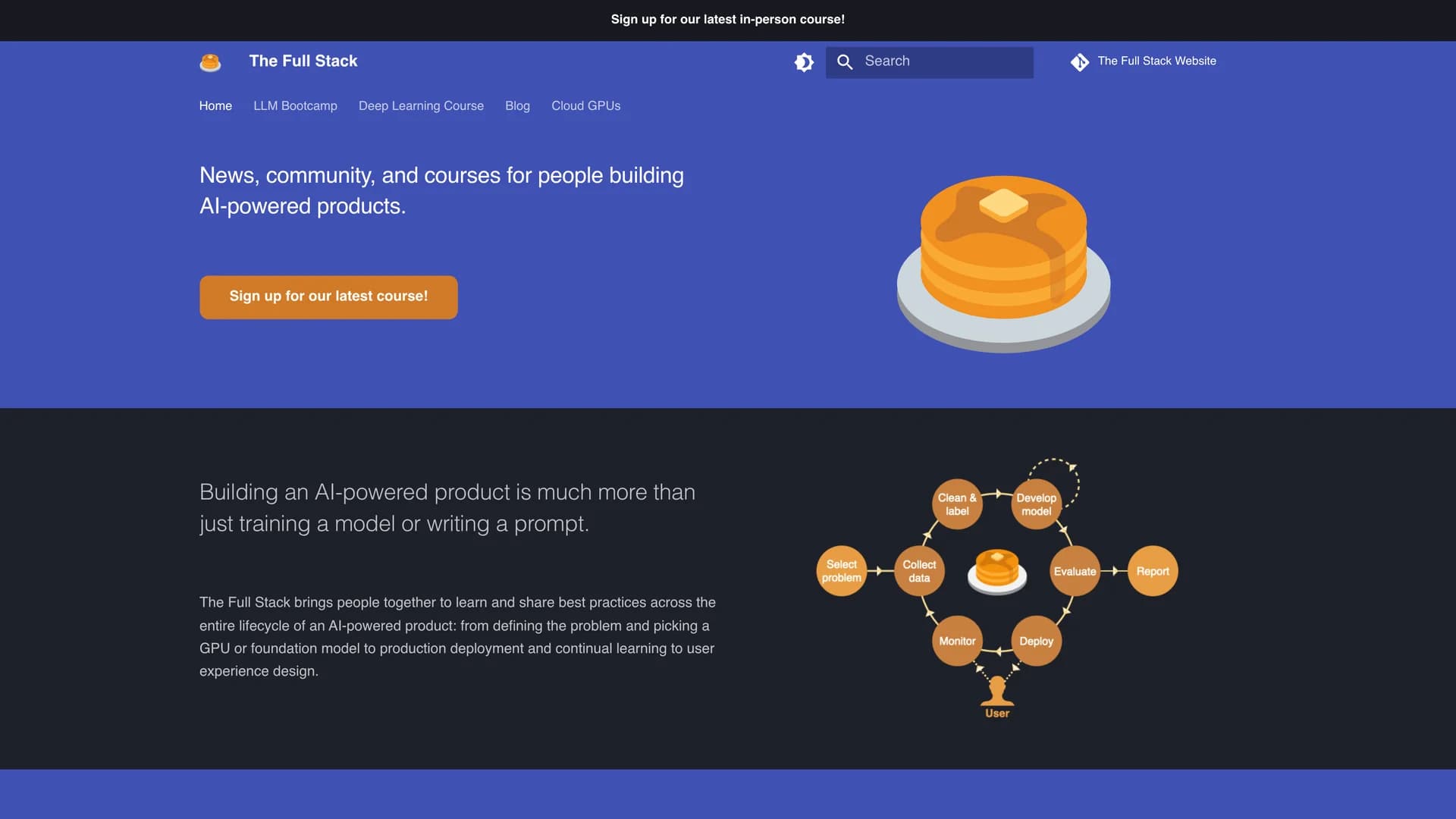The image size is (1456, 819).
Task: Select the 'Clean & label' diagram node
Action: [x=957, y=504]
